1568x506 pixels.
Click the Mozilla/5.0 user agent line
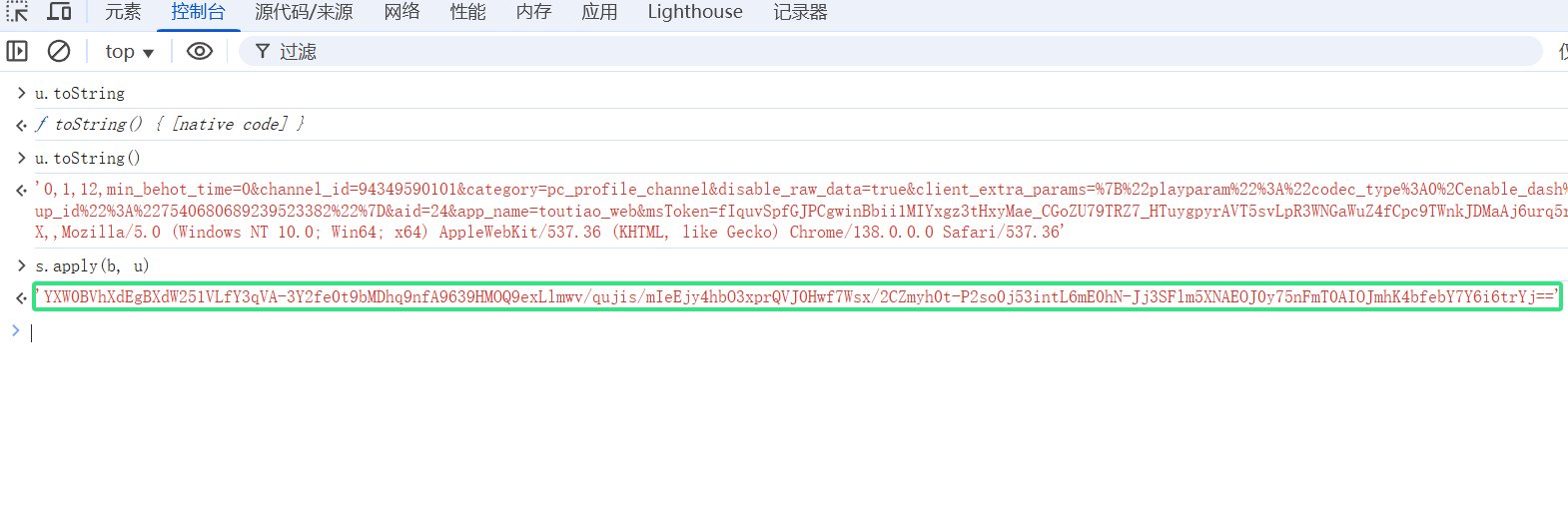tap(550, 232)
